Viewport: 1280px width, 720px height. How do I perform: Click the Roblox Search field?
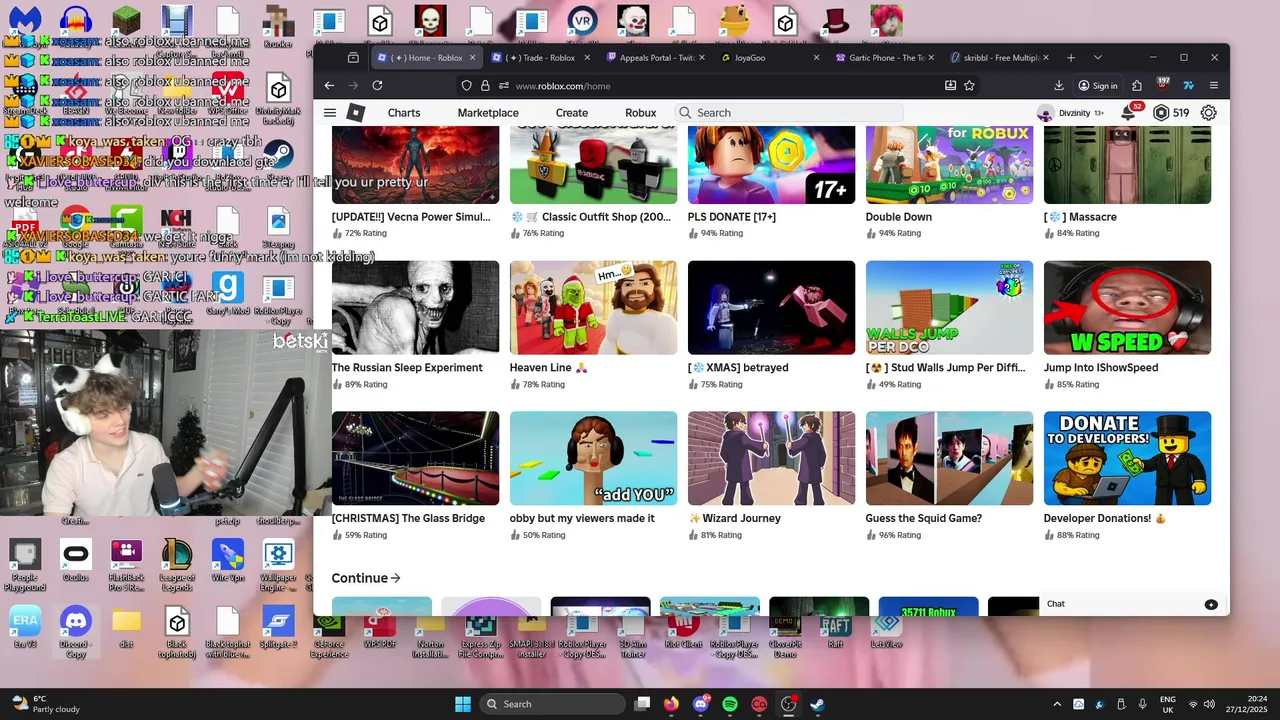(789, 113)
